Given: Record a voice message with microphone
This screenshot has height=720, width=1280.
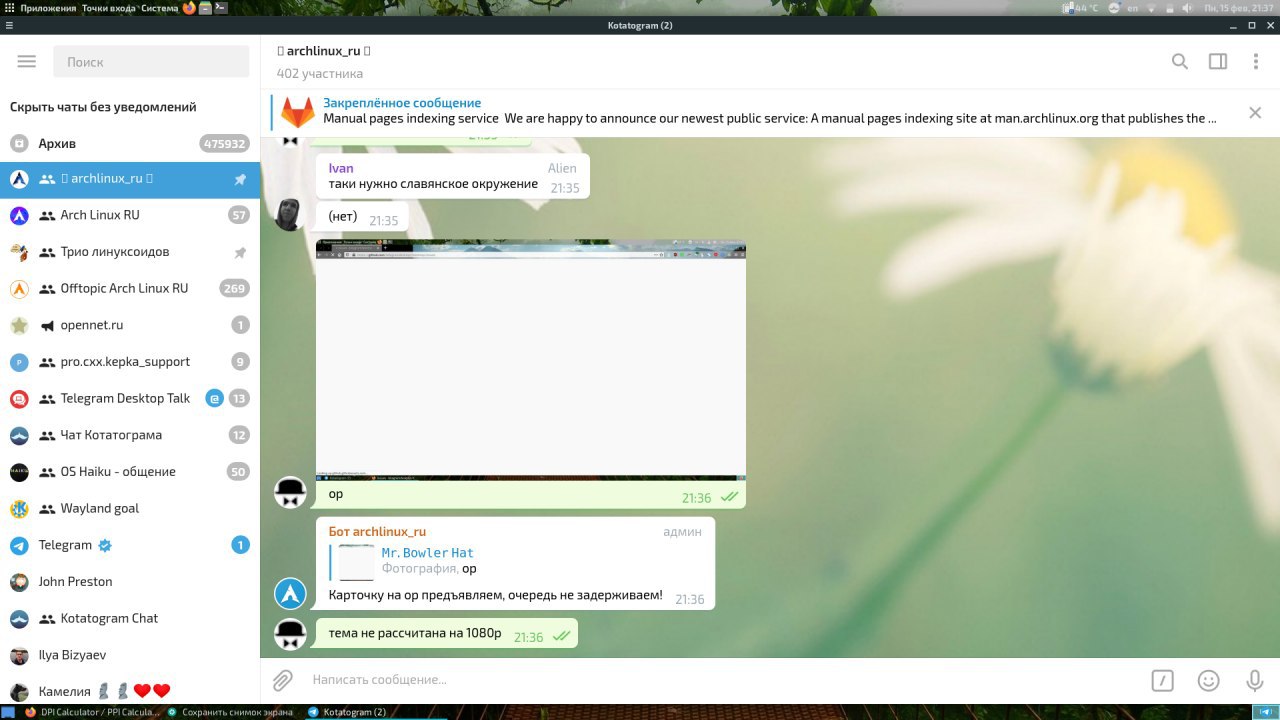Looking at the screenshot, I should coord(1254,681).
